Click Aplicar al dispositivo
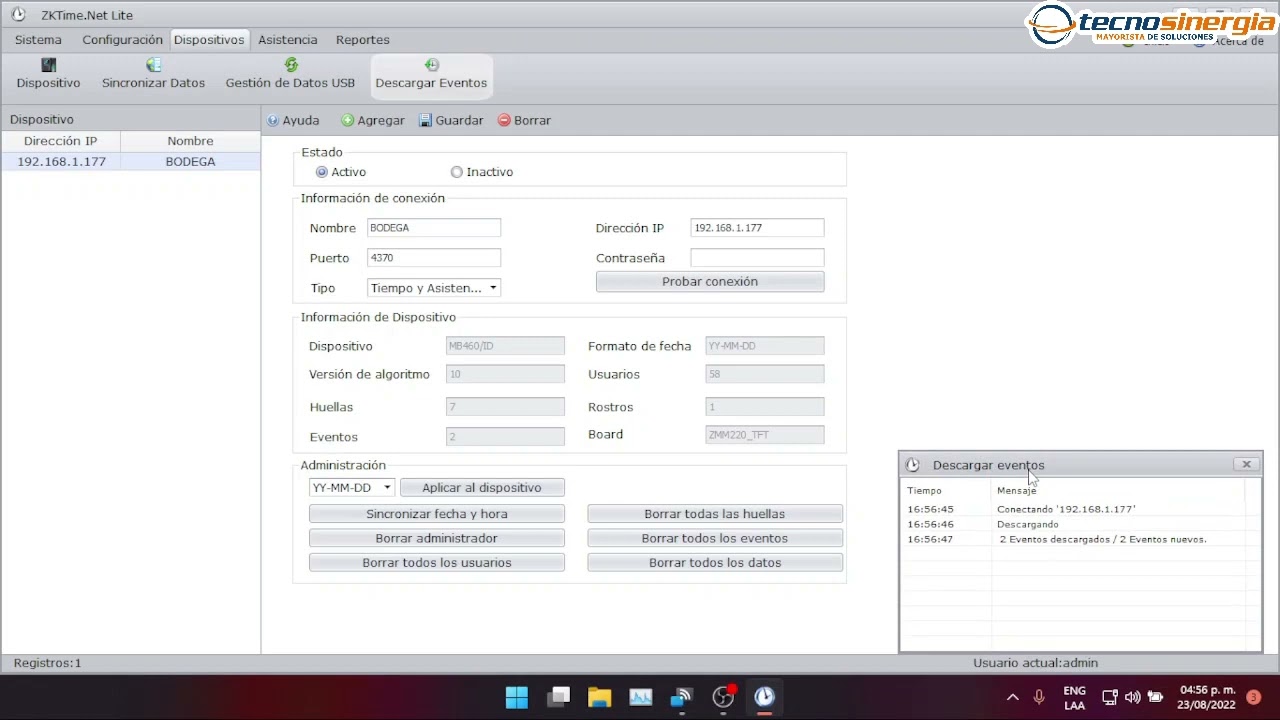Viewport: 1280px width, 720px height. click(482, 488)
